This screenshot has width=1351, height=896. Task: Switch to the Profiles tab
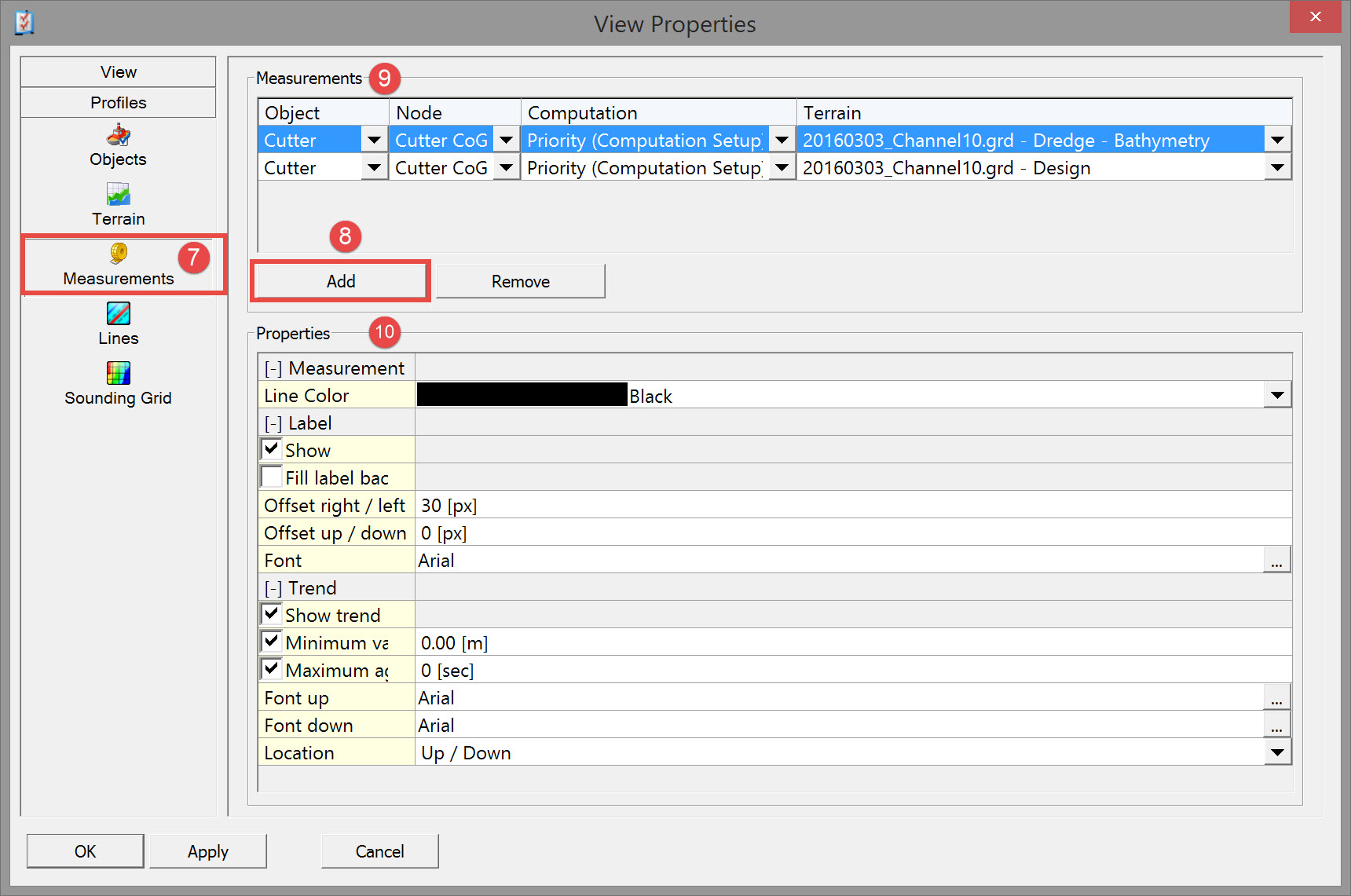tap(118, 103)
